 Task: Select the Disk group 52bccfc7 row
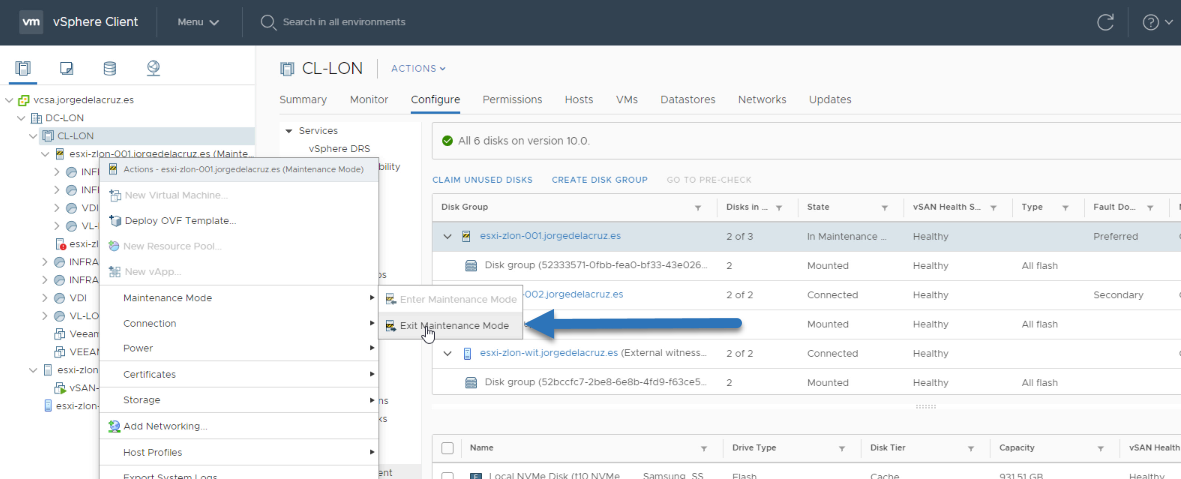click(x=806, y=383)
